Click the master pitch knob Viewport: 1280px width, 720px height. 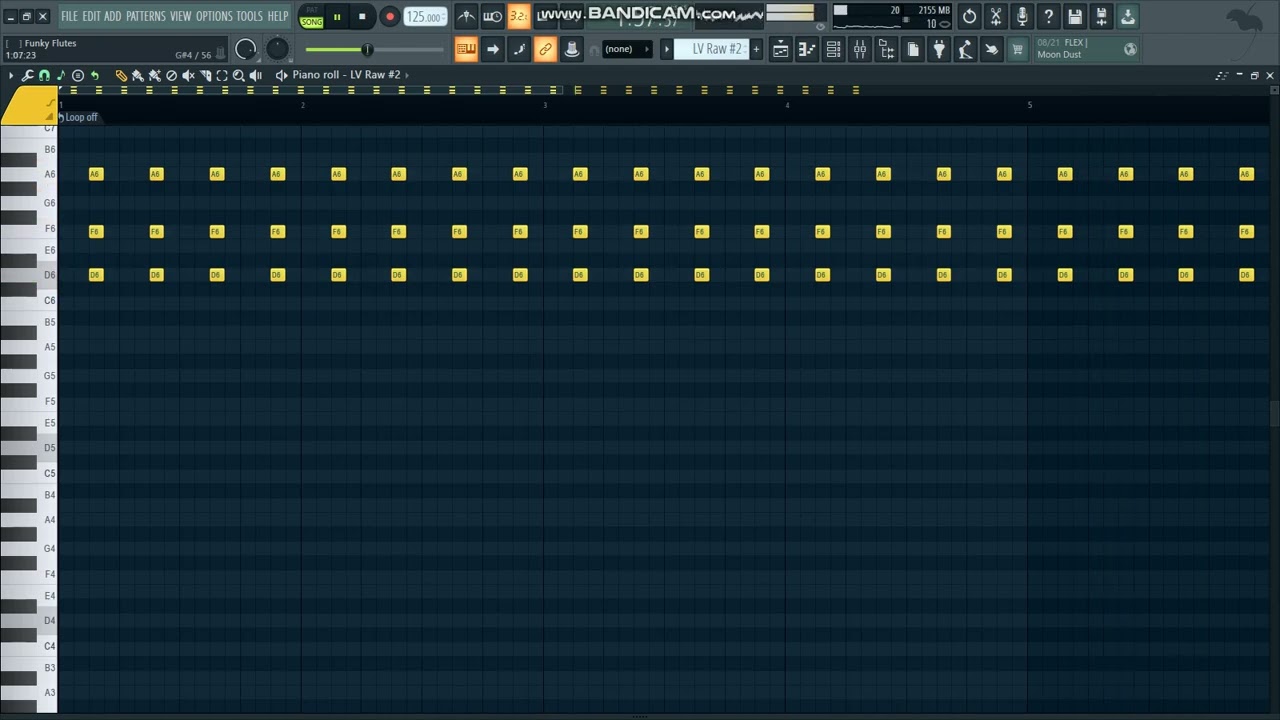tap(278, 49)
